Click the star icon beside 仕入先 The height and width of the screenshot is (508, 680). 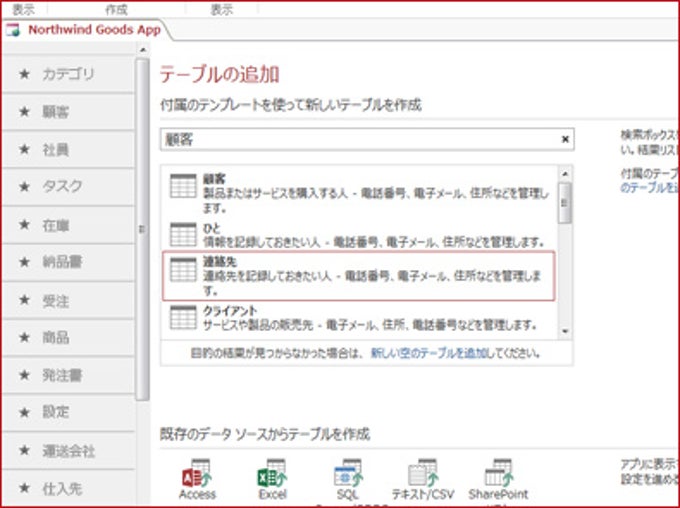(x=25, y=488)
